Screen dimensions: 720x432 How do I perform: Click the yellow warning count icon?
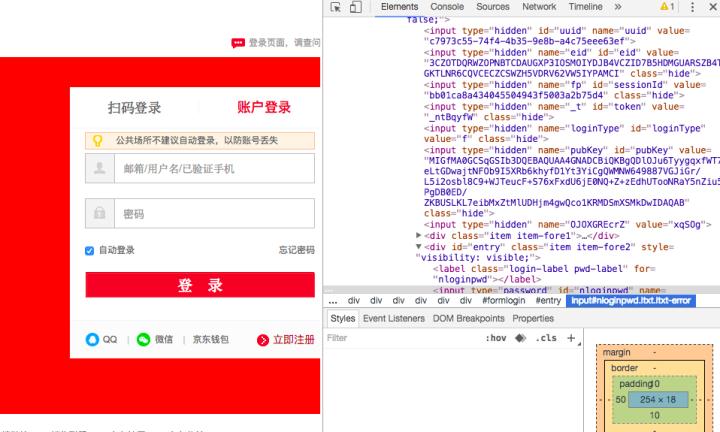pyautogui.click(x=667, y=7)
